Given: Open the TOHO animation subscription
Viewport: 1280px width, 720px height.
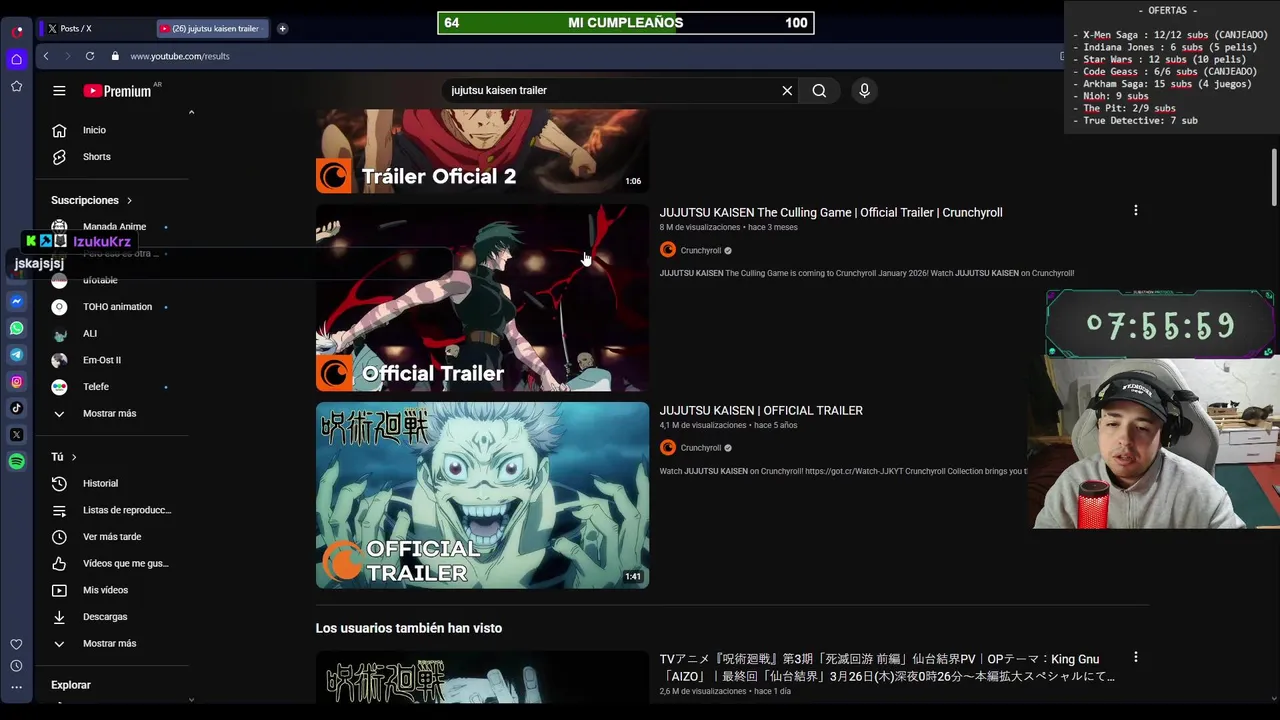Looking at the screenshot, I should click(117, 307).
